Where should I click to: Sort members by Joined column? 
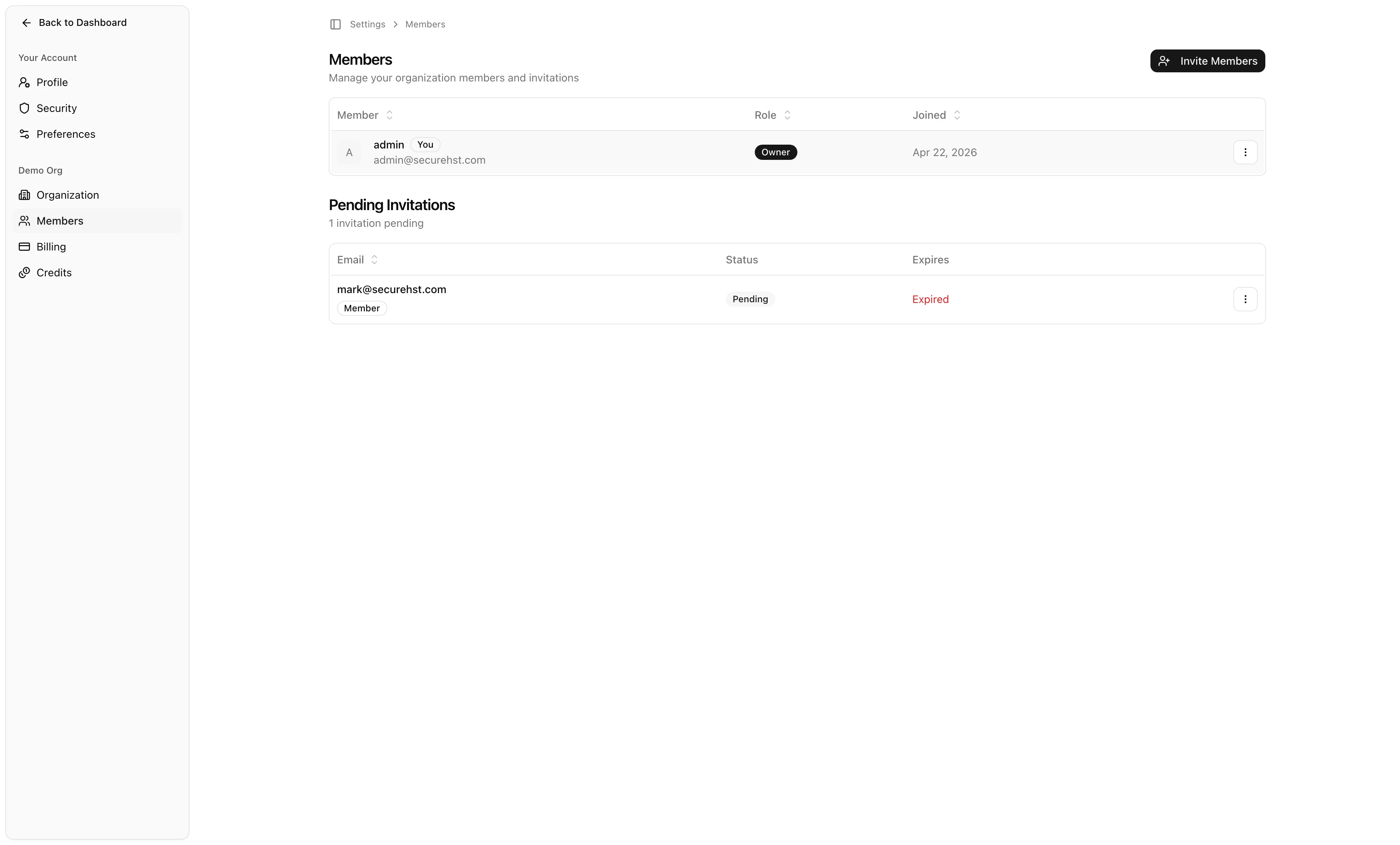click(937, 115)
